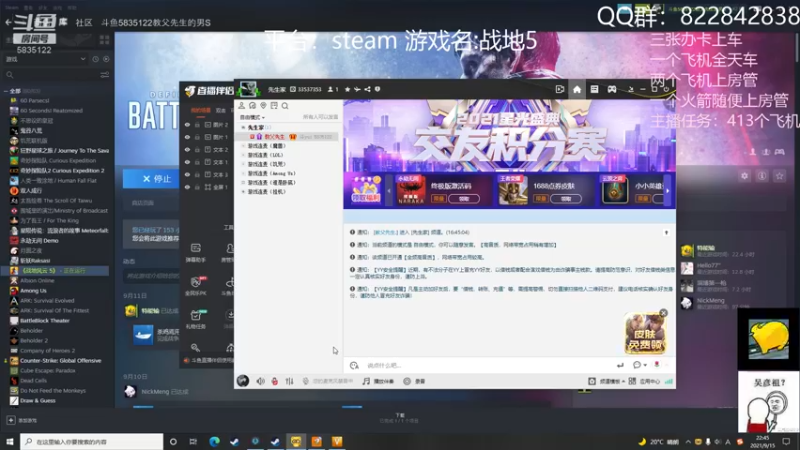This screenshot has height=450, width=800.
Task: Toggle visibility eye for 图片 2 source
Action: (x=187, y=124)
